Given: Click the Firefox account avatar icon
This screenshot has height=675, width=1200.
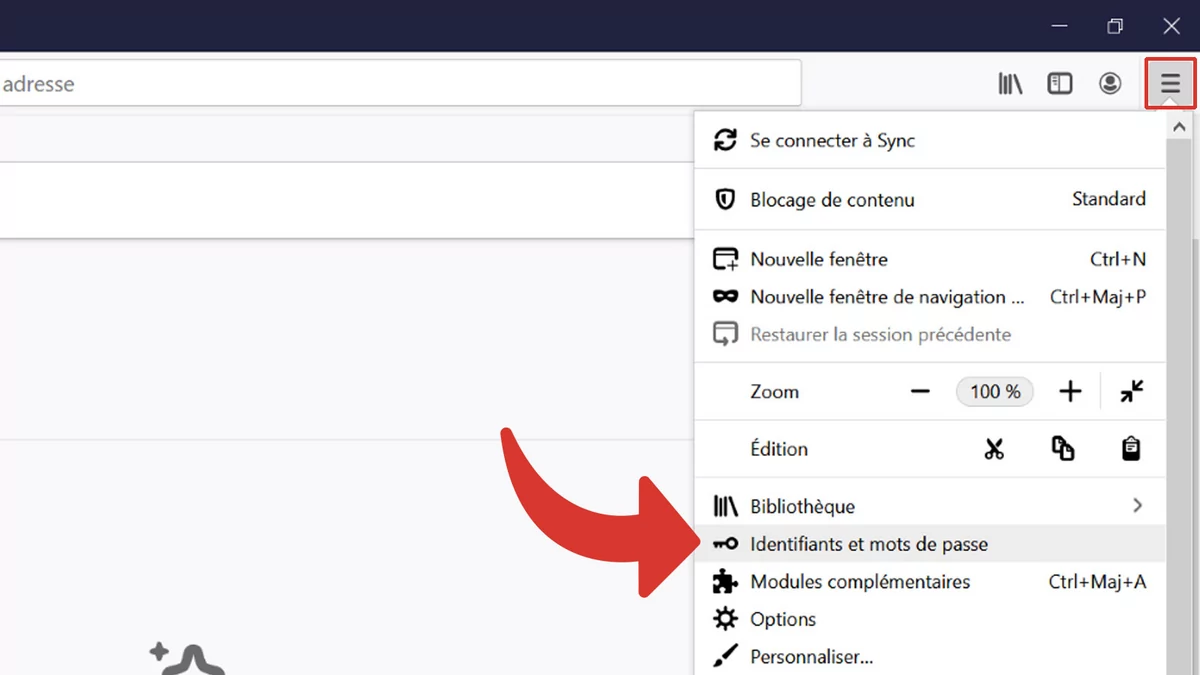Looking at the screenshot, I should point(1110,84).
